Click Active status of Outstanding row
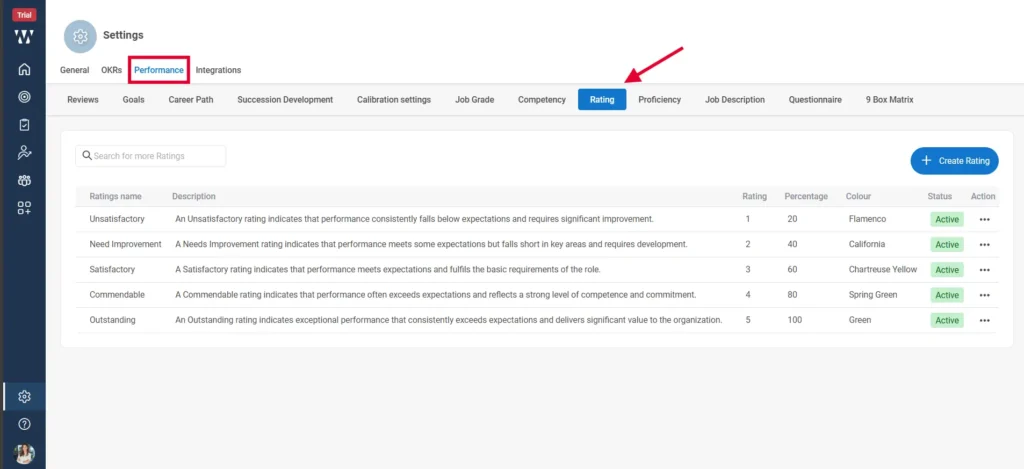This screenshot has width=1024, height=469. 947,321
